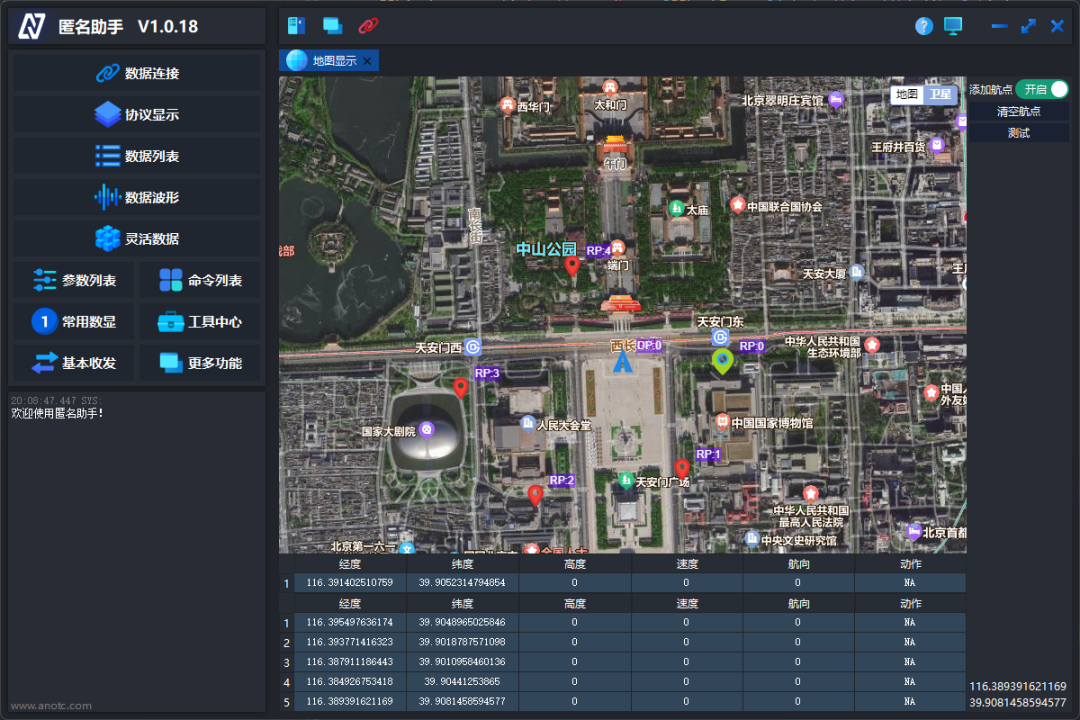Screen dimensions: 1080x720
Task: Click the 动作 column header in waypoint table
Action: click(x=911, y=604)
